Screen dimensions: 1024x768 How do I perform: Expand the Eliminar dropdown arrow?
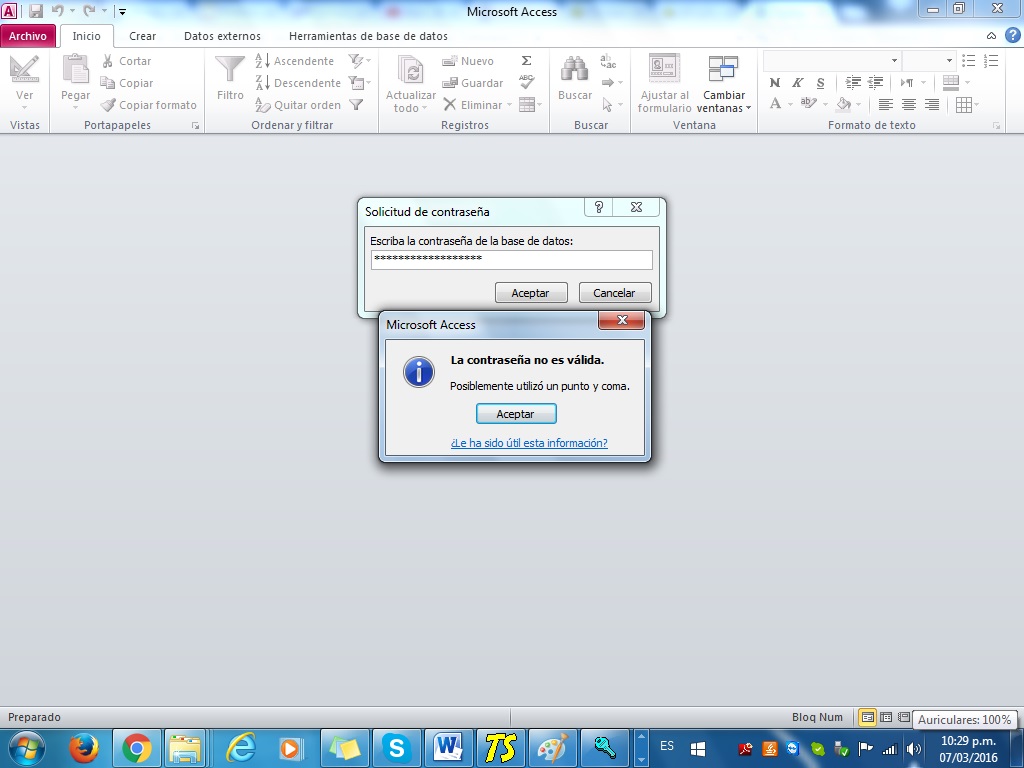click(509, 105)
